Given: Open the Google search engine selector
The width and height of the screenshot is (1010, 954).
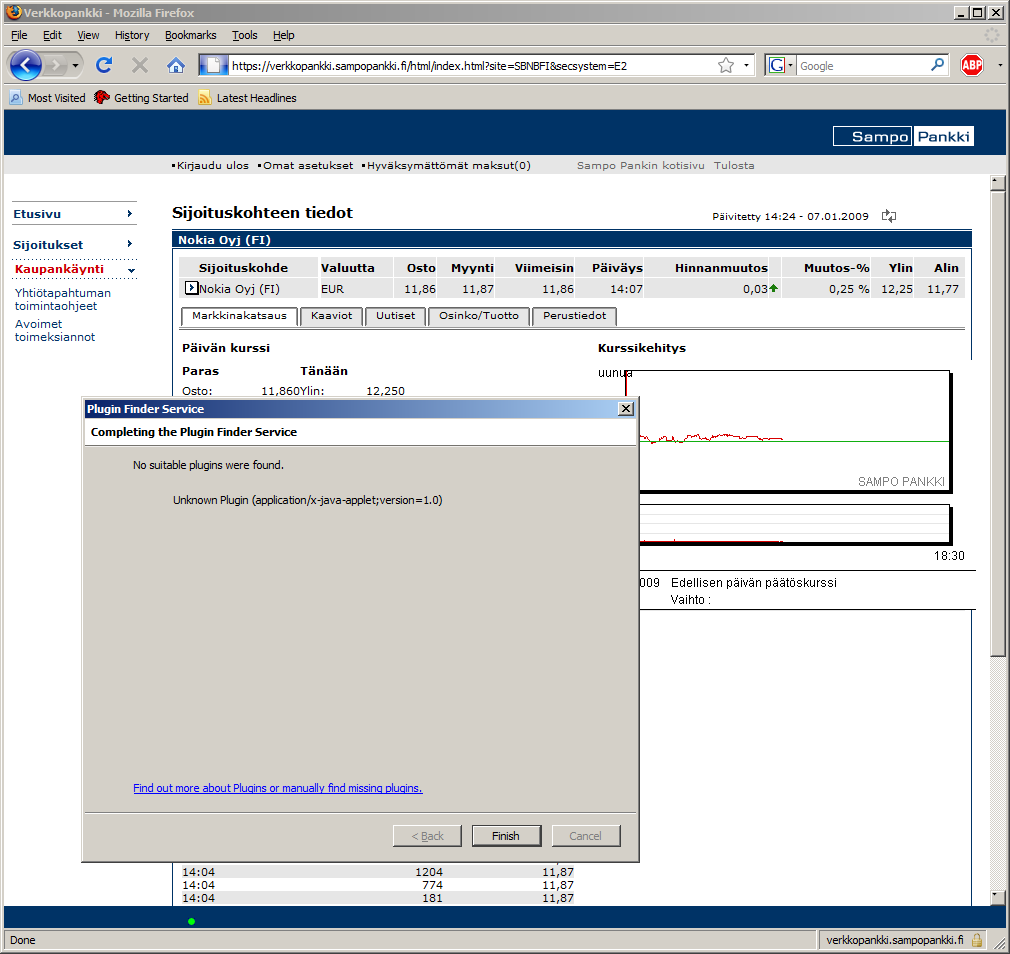Looking at the screenshot, I should point(781,65).
